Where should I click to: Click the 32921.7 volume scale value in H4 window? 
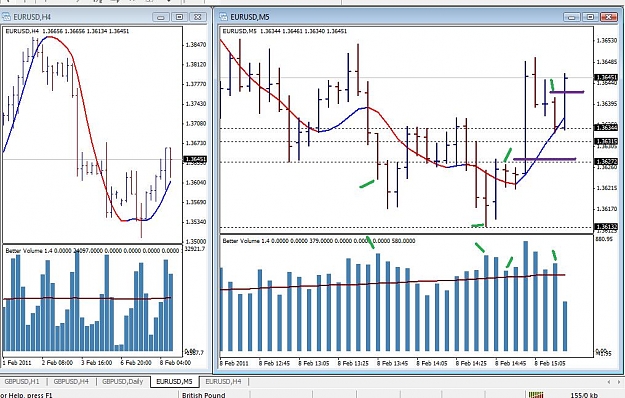pyautogui.click(x=195, y=249)
